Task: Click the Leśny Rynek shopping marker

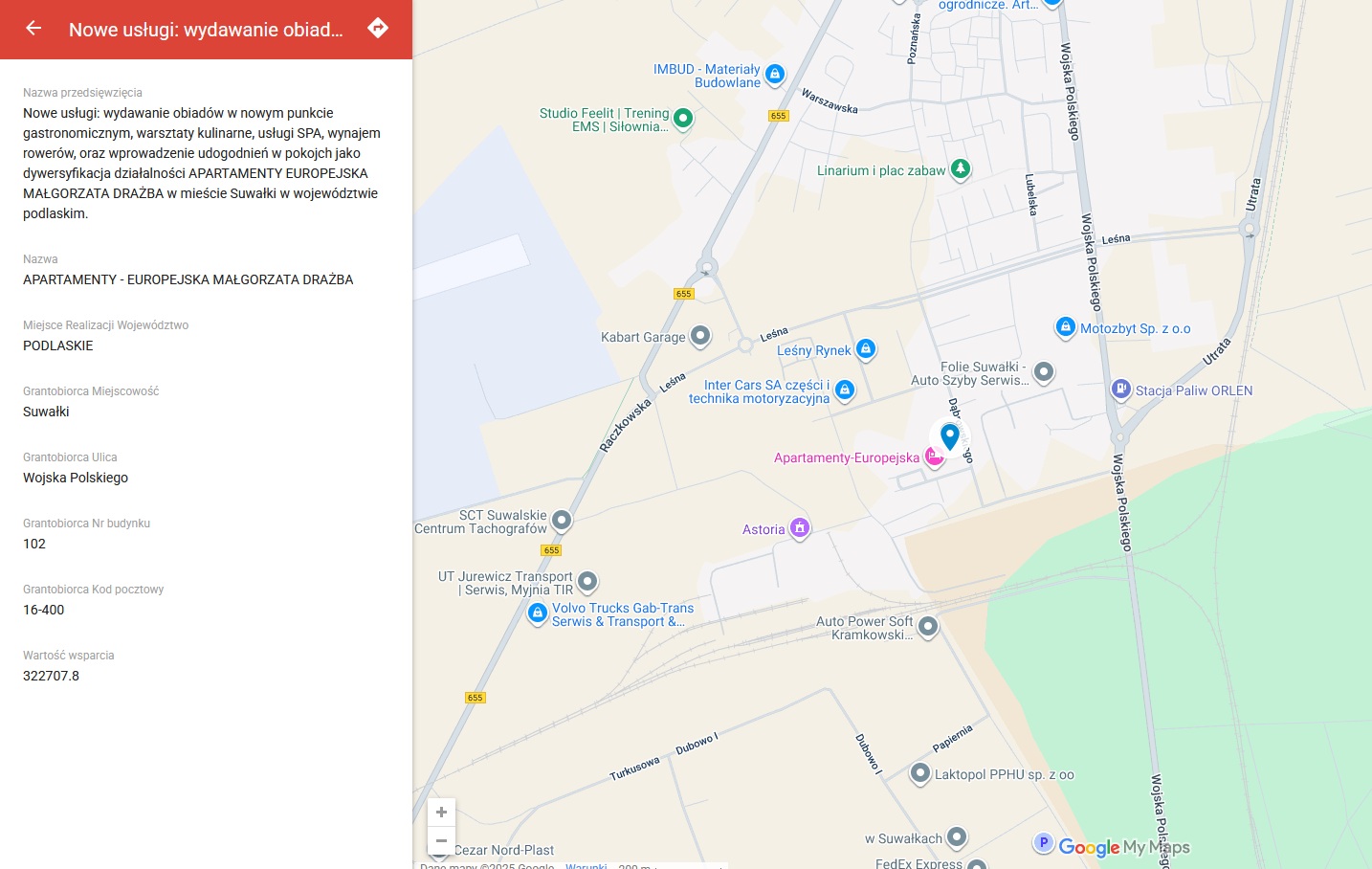Action: [866, 349]
